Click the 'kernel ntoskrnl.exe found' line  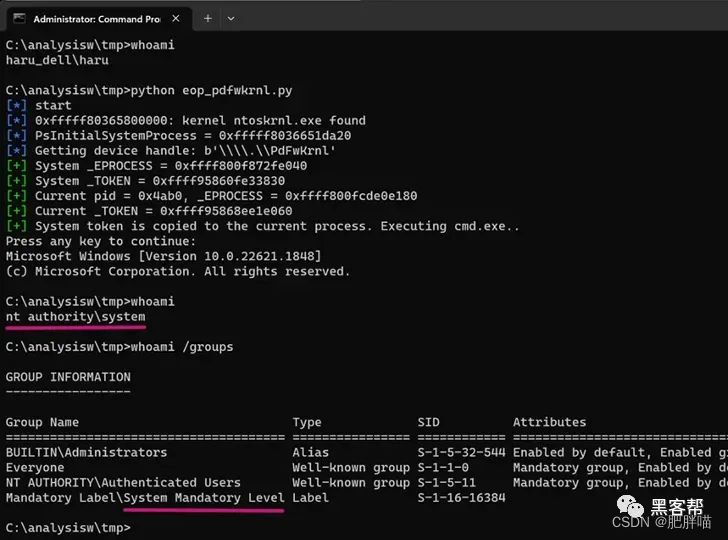186,121
